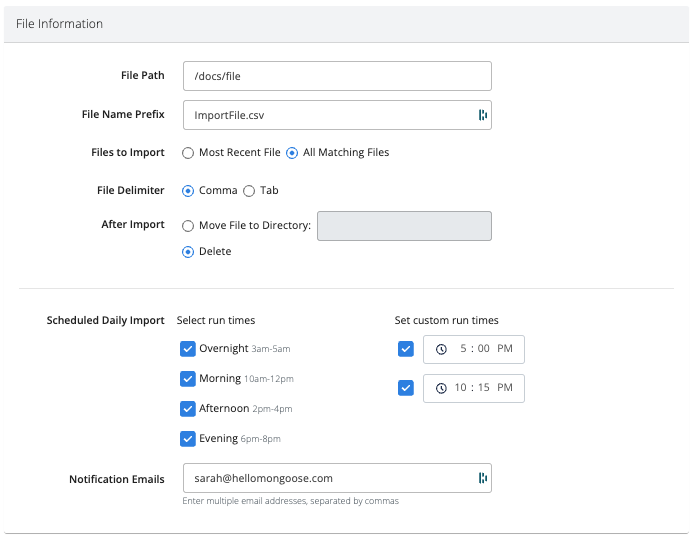This screenshot has height=540, width=695.
Task: Choose Tab as the file delimiter
Action: (249, 191)
